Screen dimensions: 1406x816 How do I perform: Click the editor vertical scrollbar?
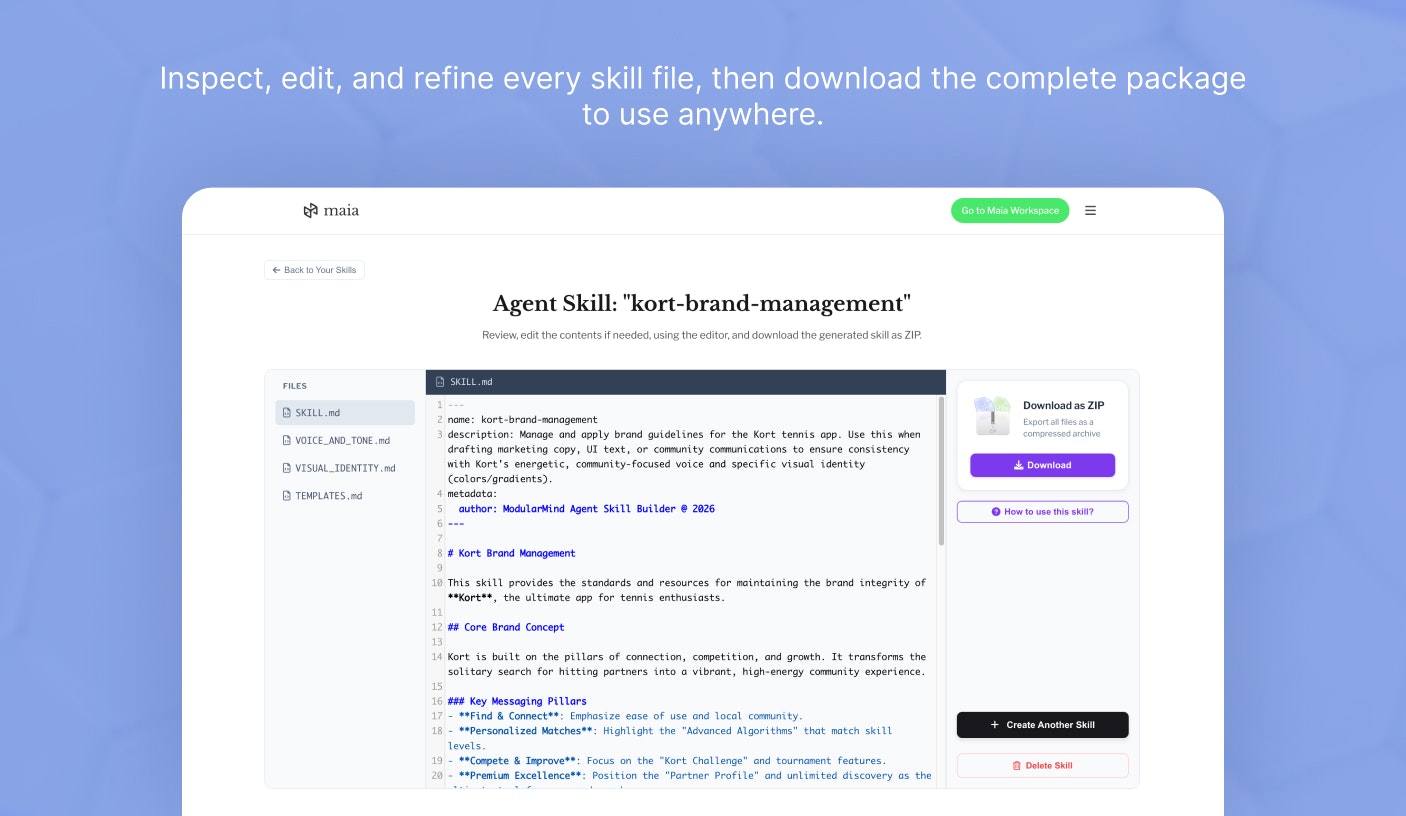[941, 470]
